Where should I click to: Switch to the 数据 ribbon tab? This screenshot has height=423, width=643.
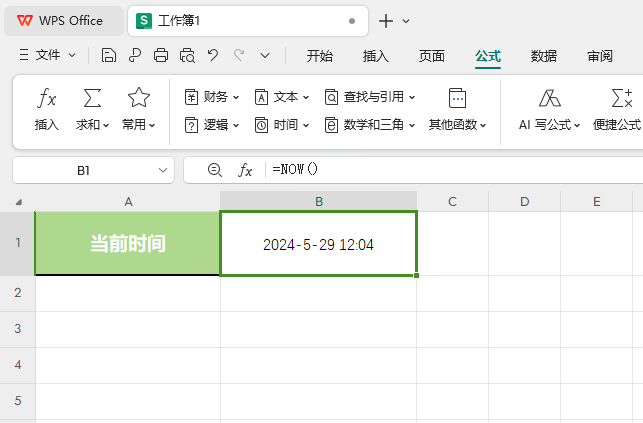(544, 56)
